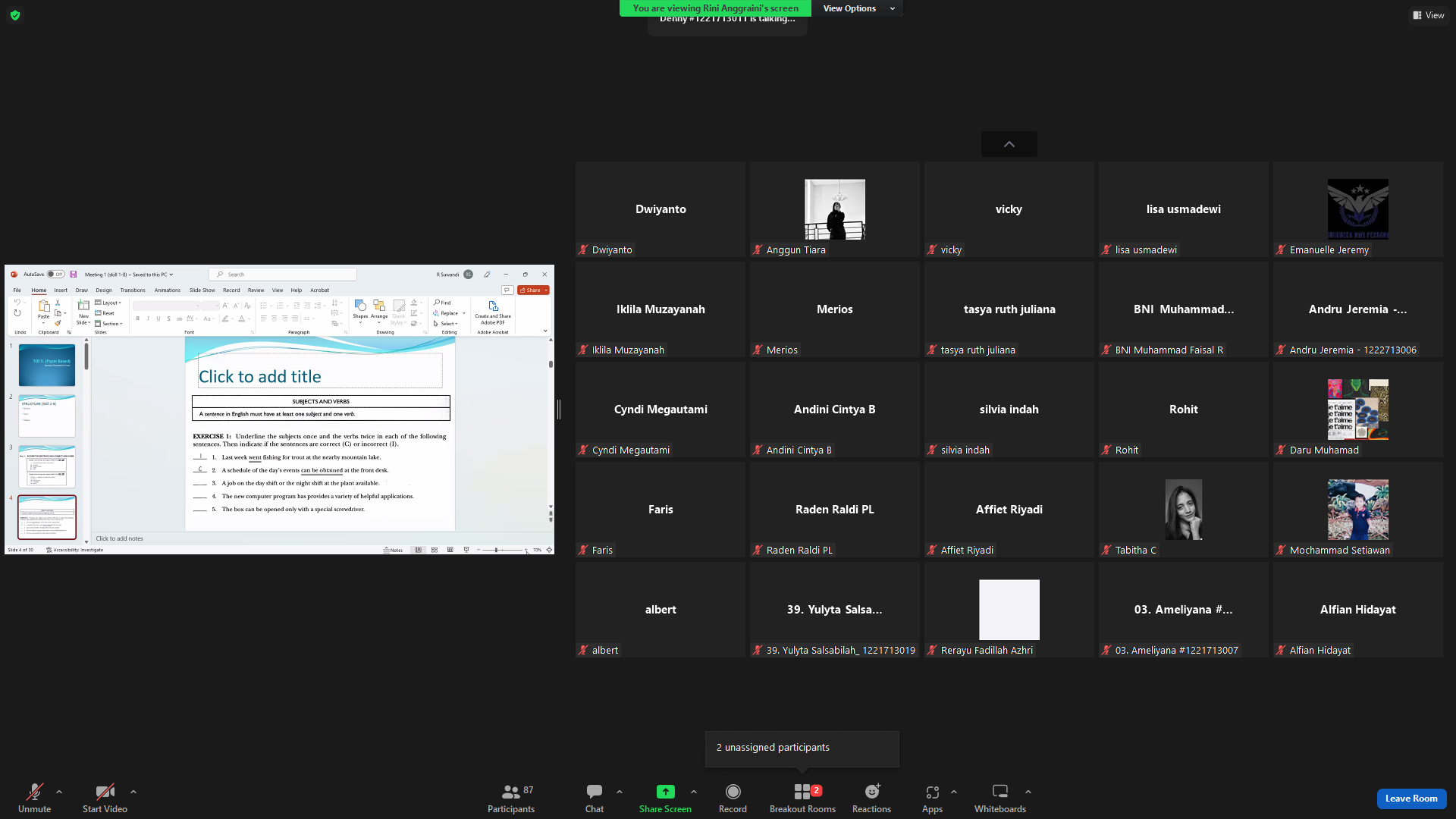Click the Cut scissors icon
The height and width of the screenshot is (819, 1456).
tap(58, 303)
